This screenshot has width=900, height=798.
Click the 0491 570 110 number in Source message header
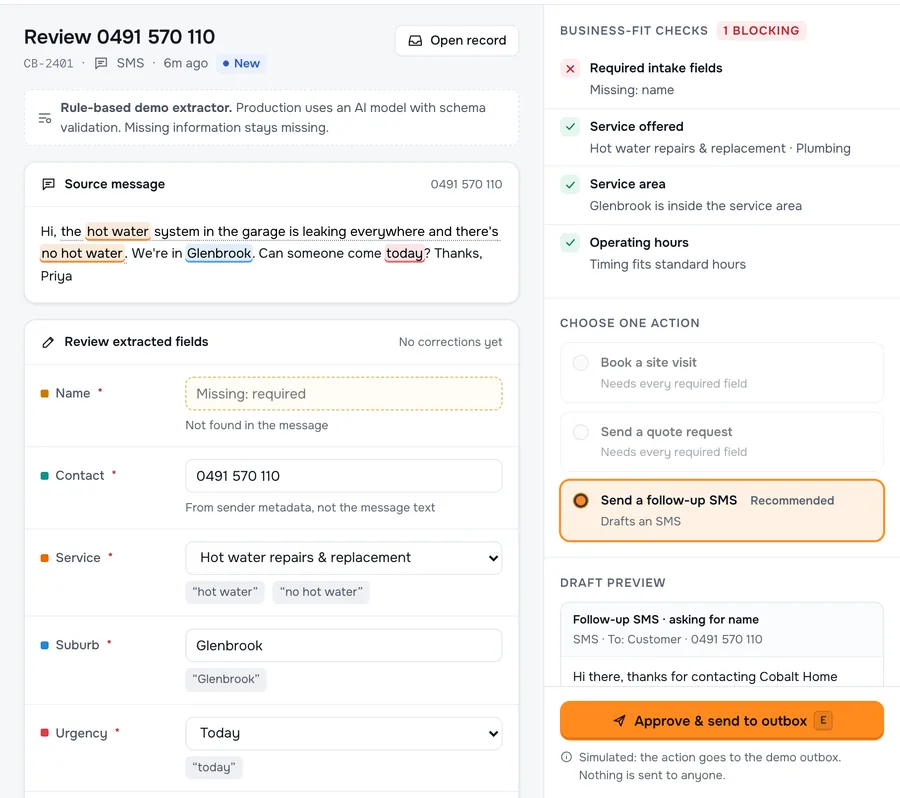point(466,184)
